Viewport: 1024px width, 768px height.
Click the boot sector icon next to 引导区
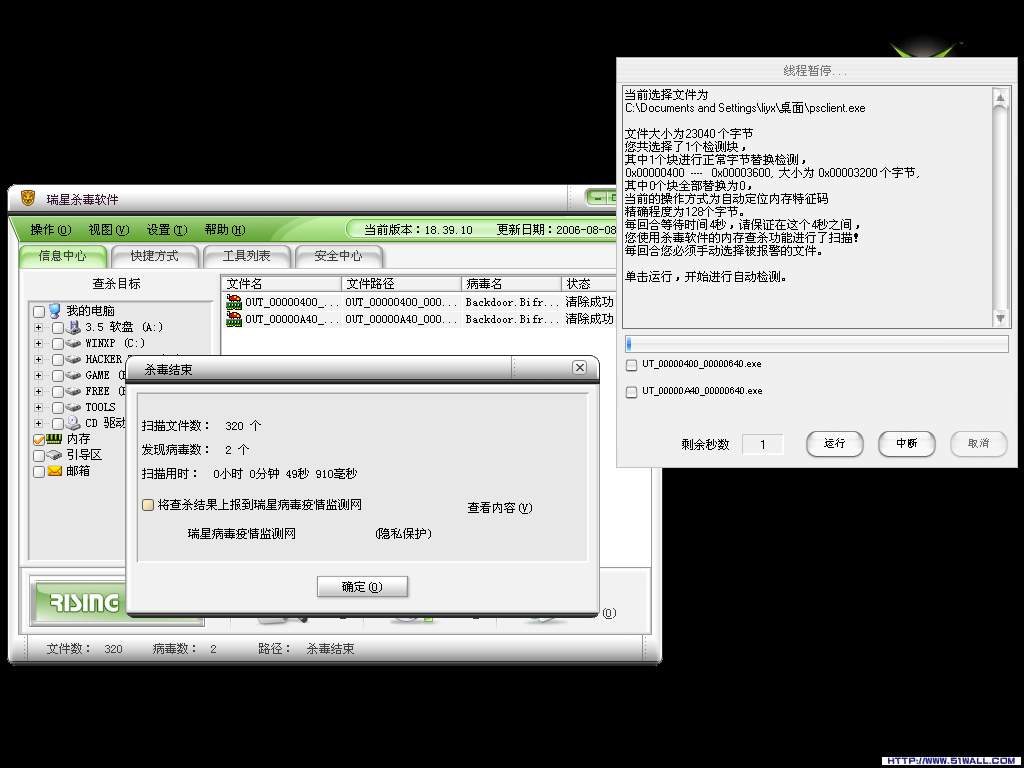(54, 455)
